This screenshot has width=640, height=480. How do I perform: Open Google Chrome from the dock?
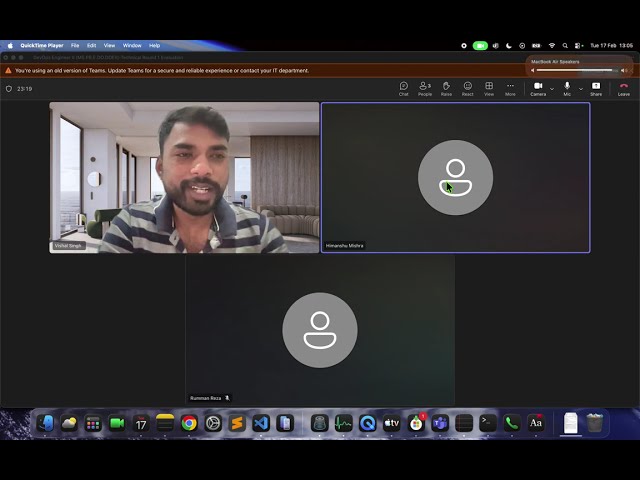189,423
